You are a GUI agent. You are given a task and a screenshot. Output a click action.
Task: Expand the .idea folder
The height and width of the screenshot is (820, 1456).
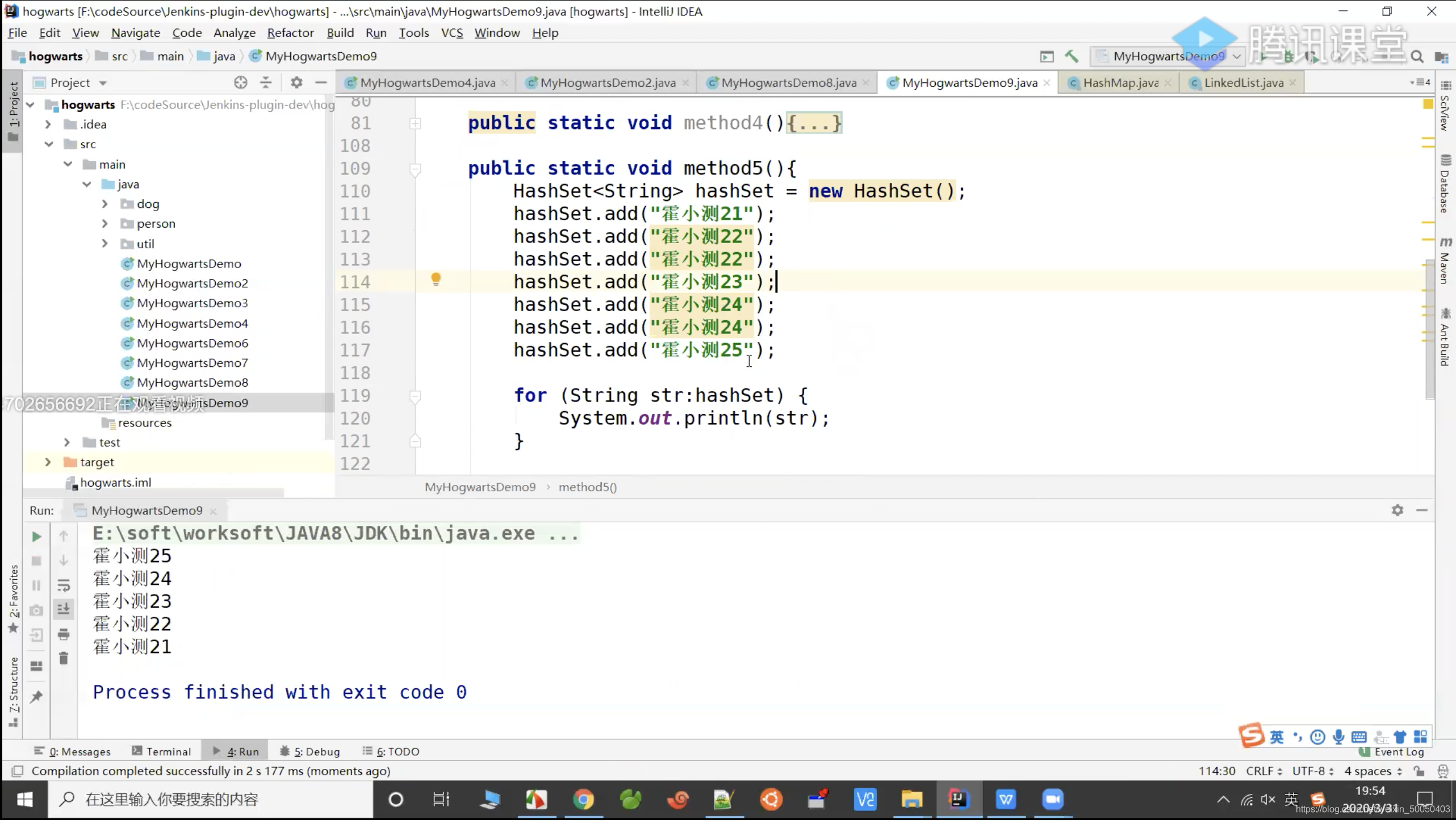(x=48, y=124)
